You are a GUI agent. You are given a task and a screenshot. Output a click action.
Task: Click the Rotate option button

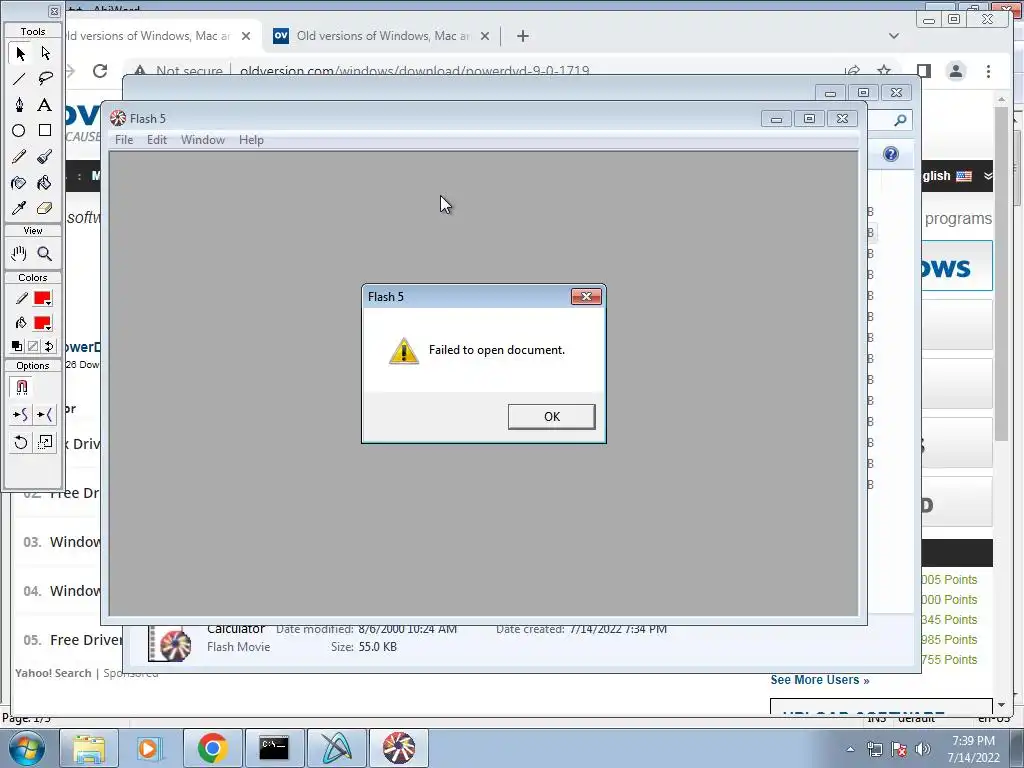click(21, 443)
